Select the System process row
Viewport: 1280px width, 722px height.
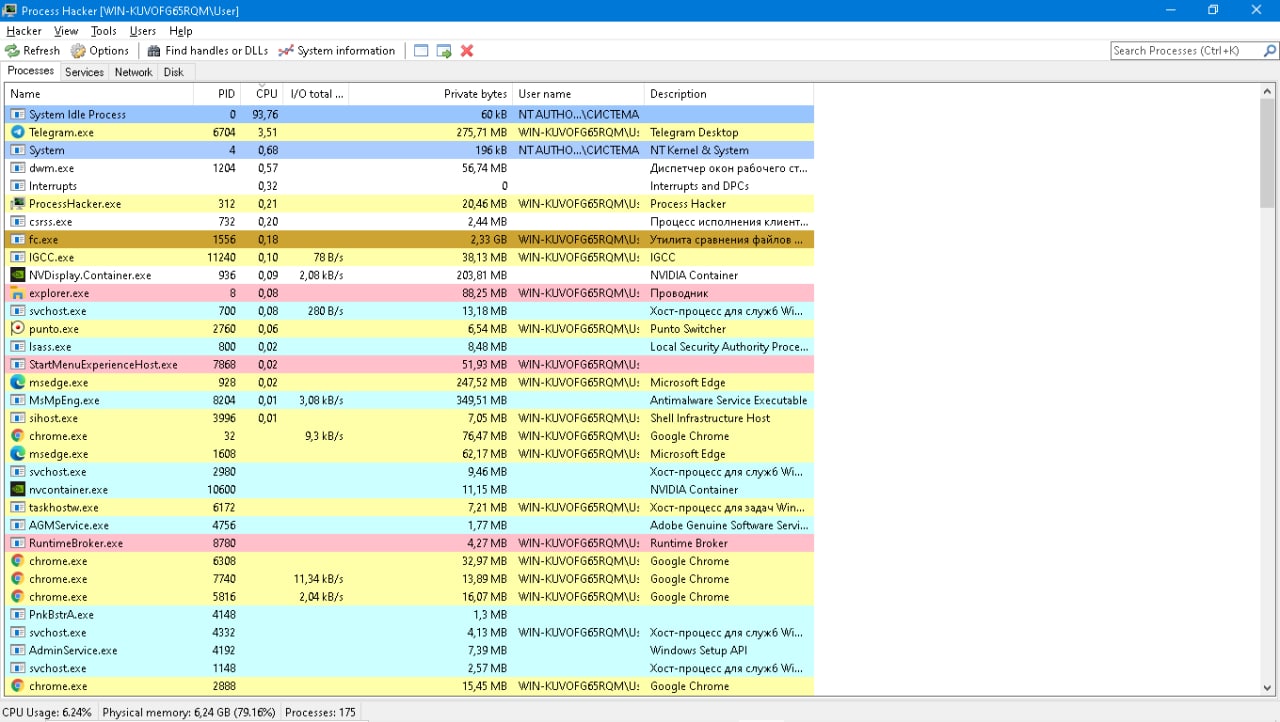coord(409,150)
